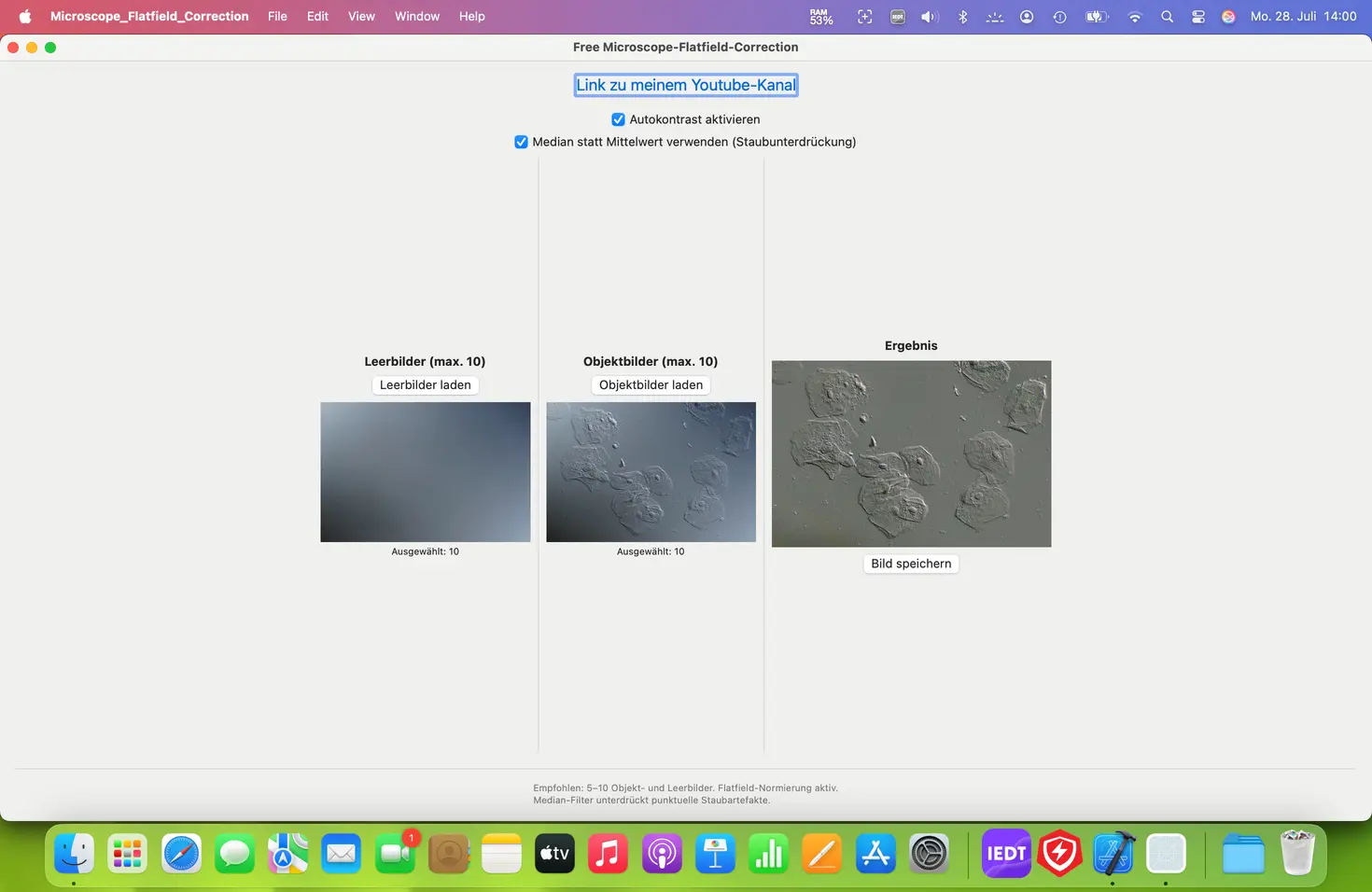Click the Objektbilder preview thumbnail

651,471
